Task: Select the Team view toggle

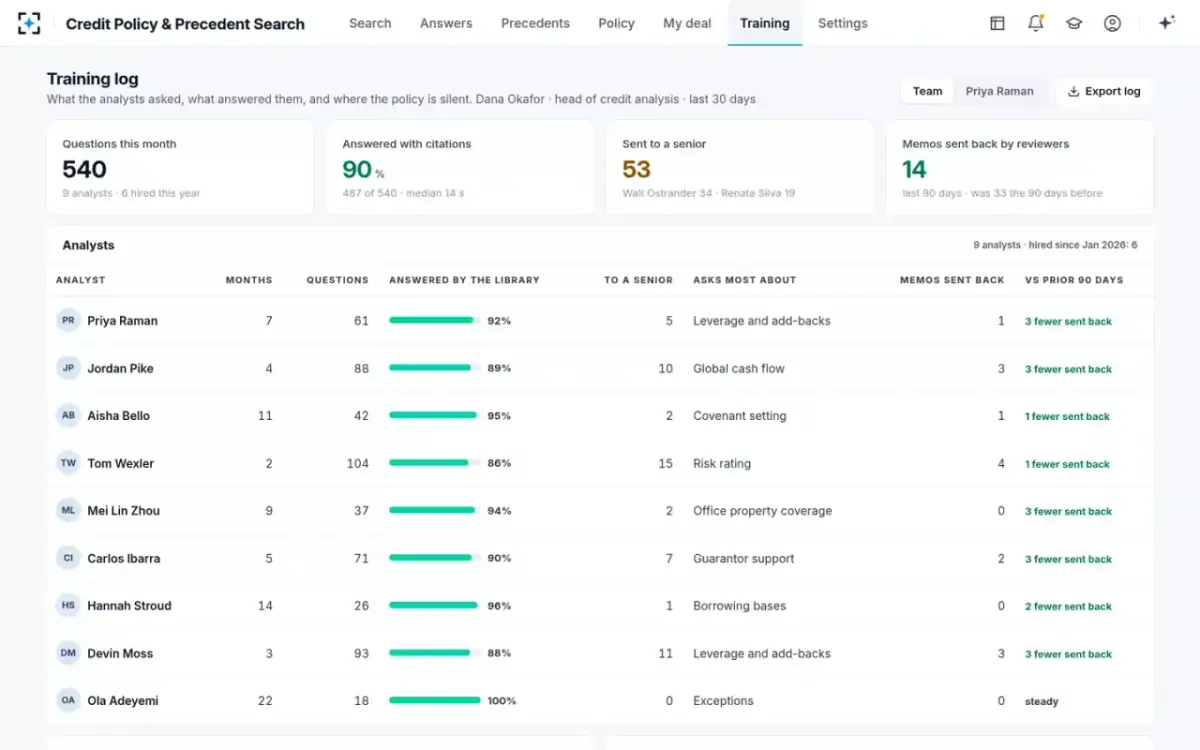Action: (927, 91)
